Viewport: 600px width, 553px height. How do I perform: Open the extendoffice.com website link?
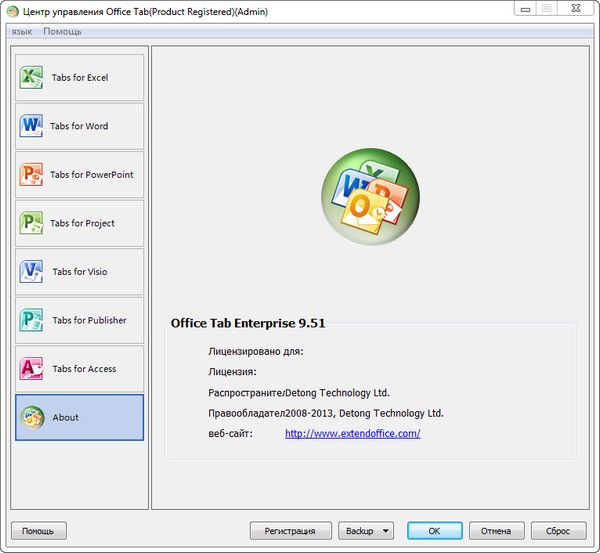[x=353, y=434]
